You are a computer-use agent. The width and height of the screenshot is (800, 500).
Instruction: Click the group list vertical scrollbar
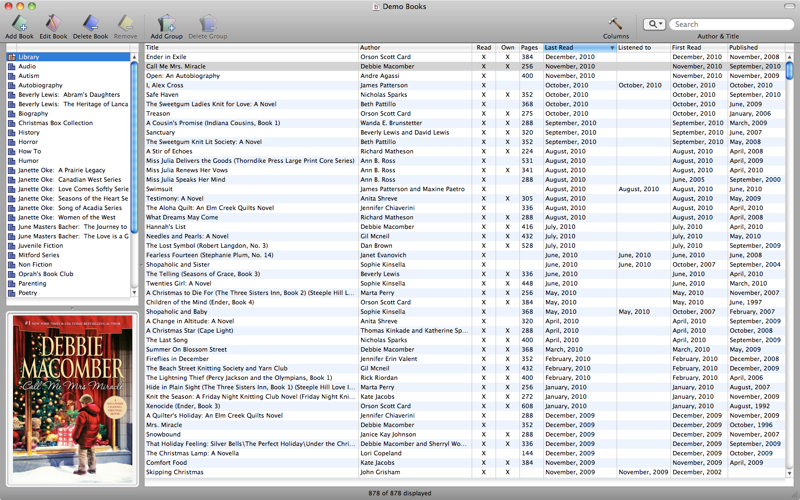pyautogui.click(x=134, y=145)
